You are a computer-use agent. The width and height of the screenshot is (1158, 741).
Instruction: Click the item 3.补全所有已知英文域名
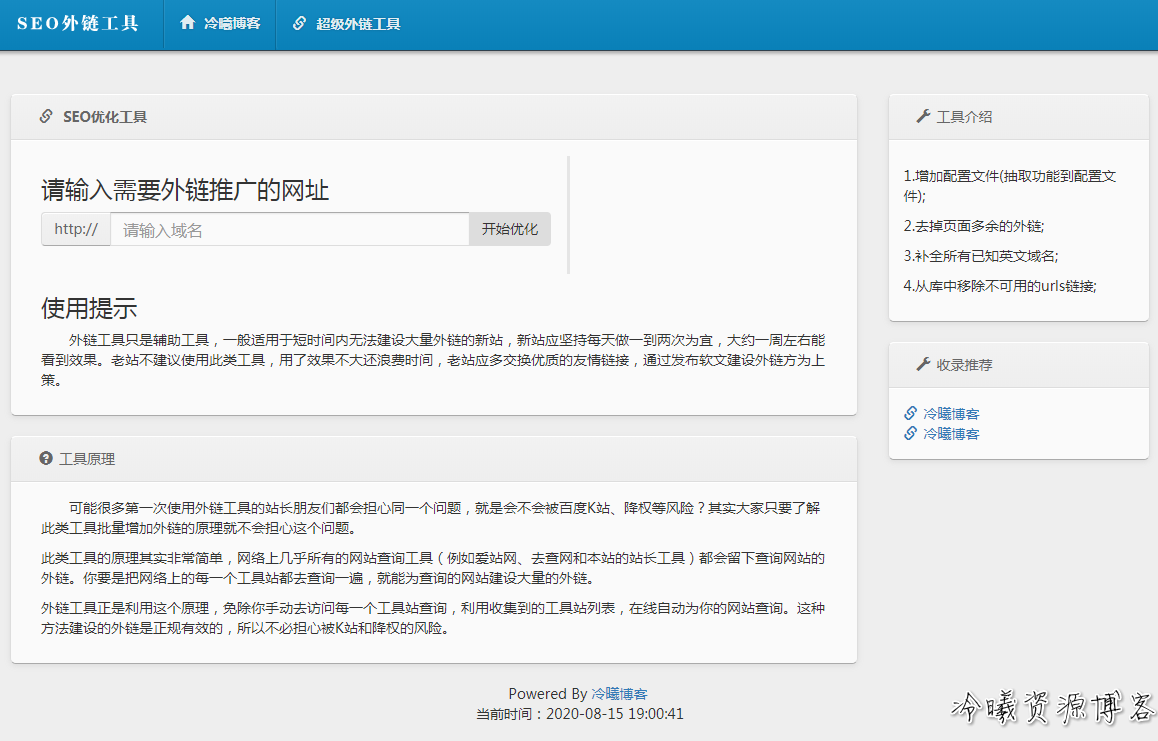pyautogui.click(x=981, y=256)
